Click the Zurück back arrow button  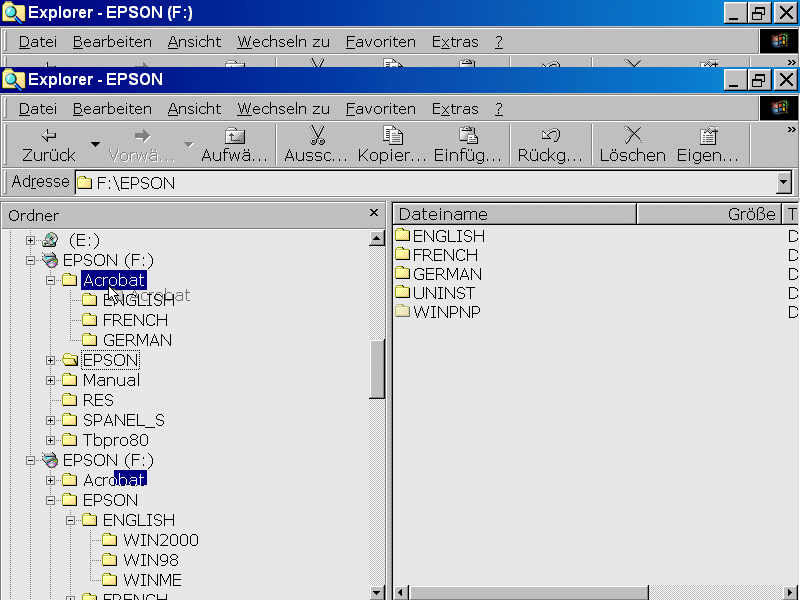(48, 136)
